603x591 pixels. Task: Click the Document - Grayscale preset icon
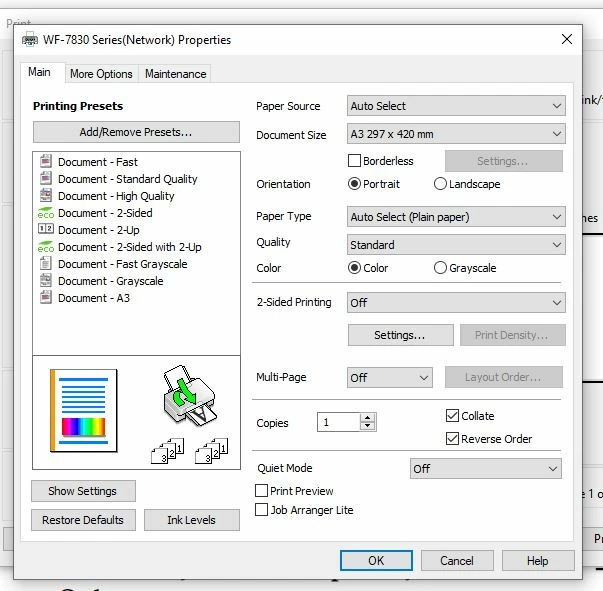tap(46, 280)
